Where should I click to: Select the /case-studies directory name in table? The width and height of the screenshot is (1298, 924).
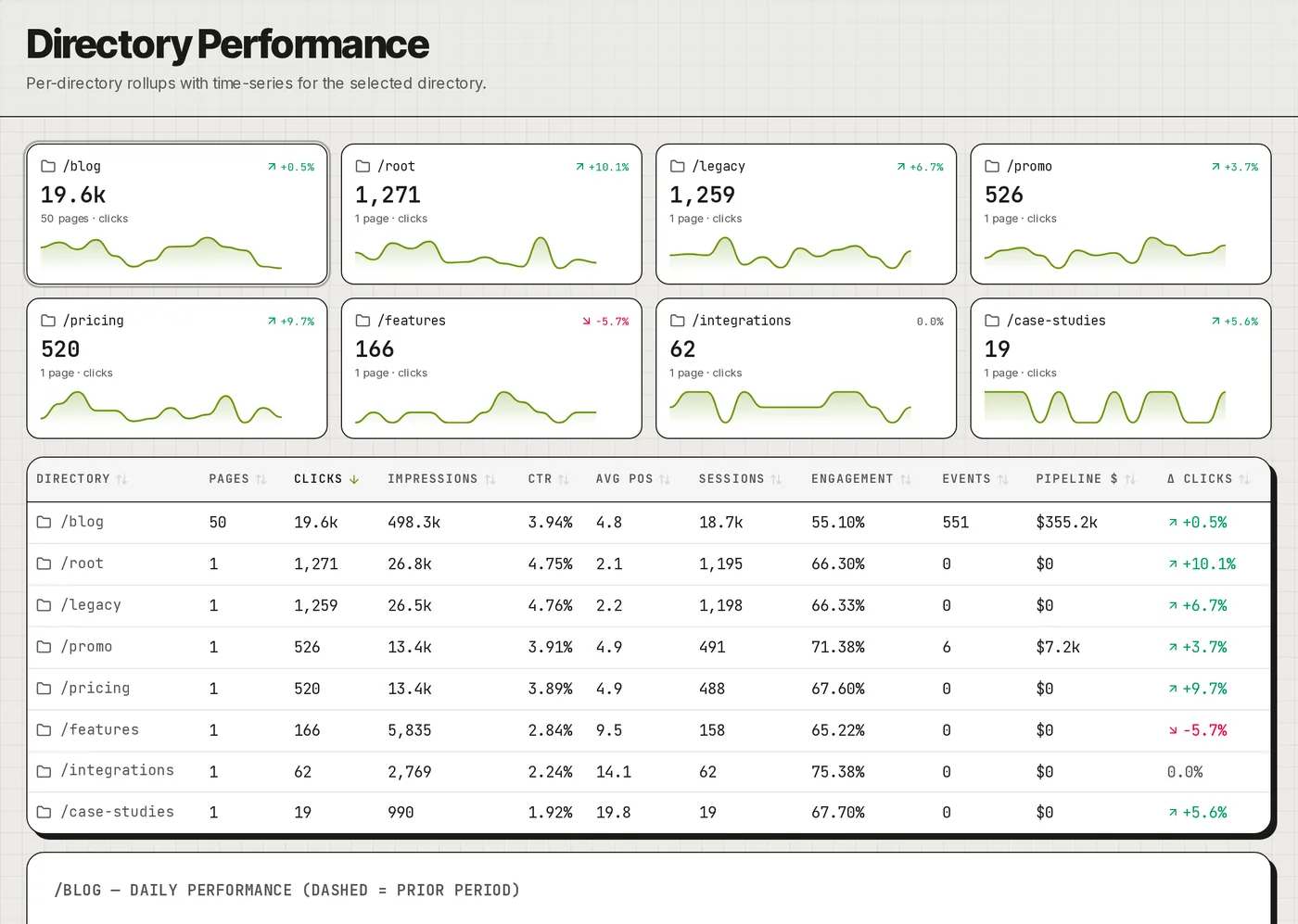click(118, 812)
